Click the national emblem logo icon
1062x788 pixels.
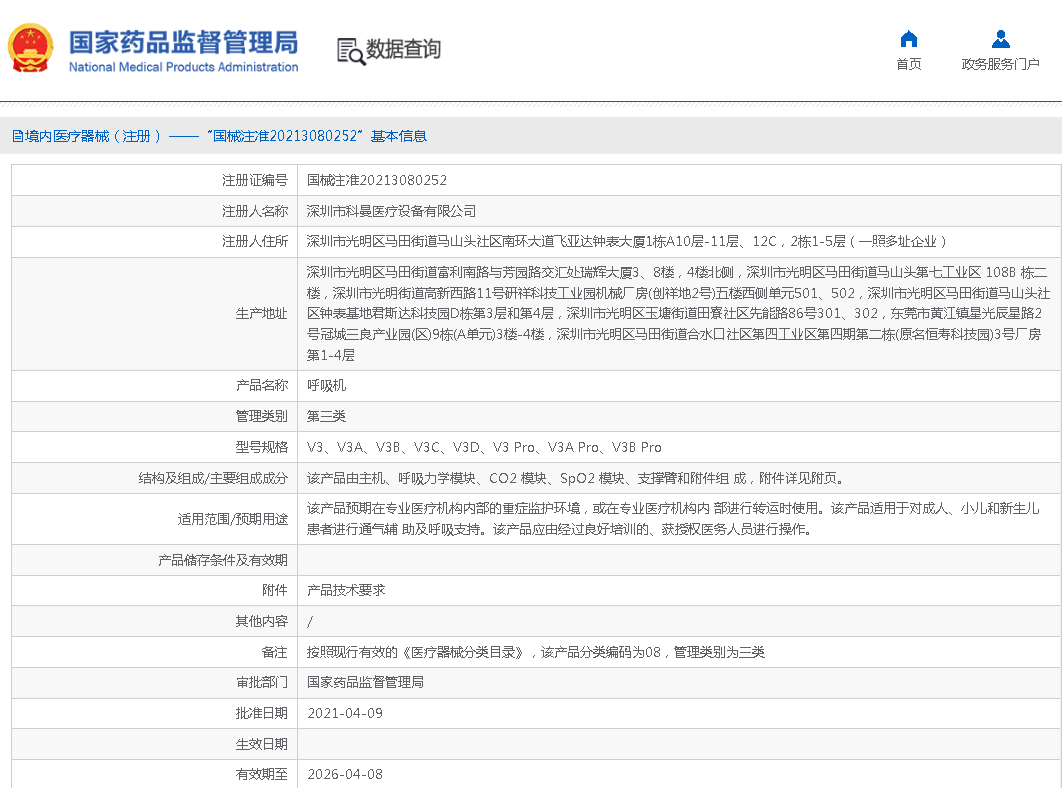(30, 49)
